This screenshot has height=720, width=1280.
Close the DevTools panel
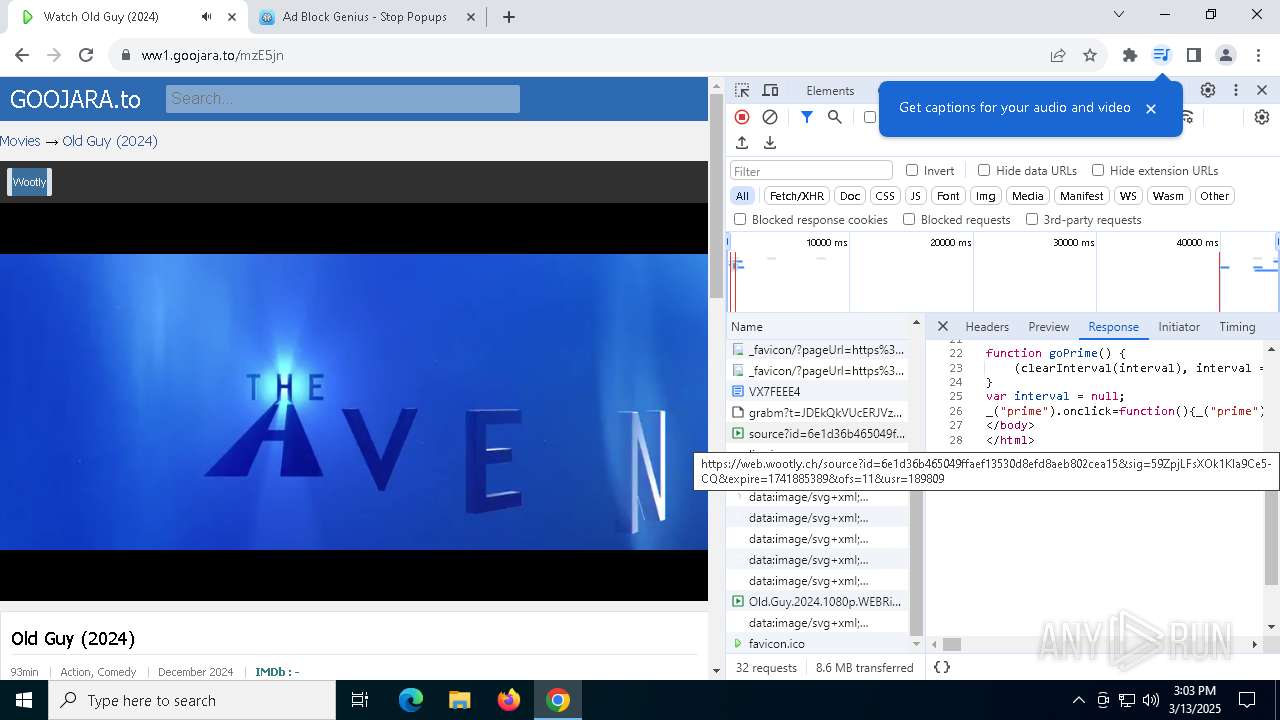coord(1262,90)
